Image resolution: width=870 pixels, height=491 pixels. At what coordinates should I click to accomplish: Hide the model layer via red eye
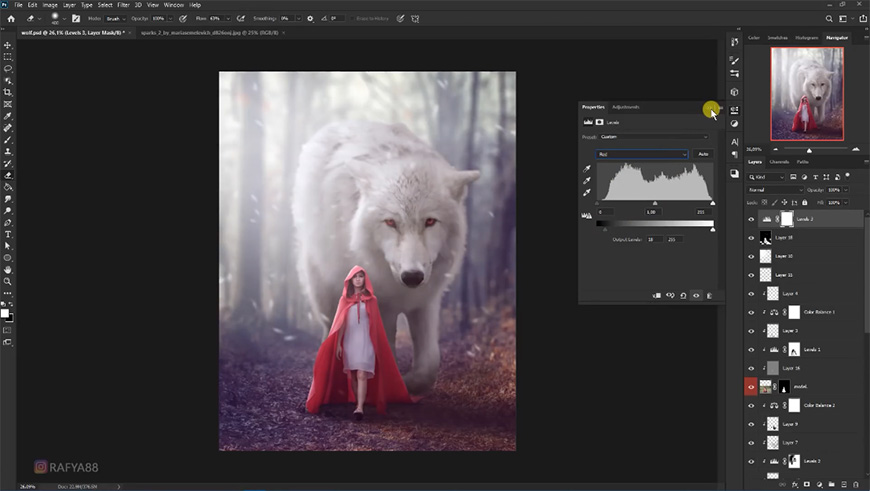click(x=751, y=387)
